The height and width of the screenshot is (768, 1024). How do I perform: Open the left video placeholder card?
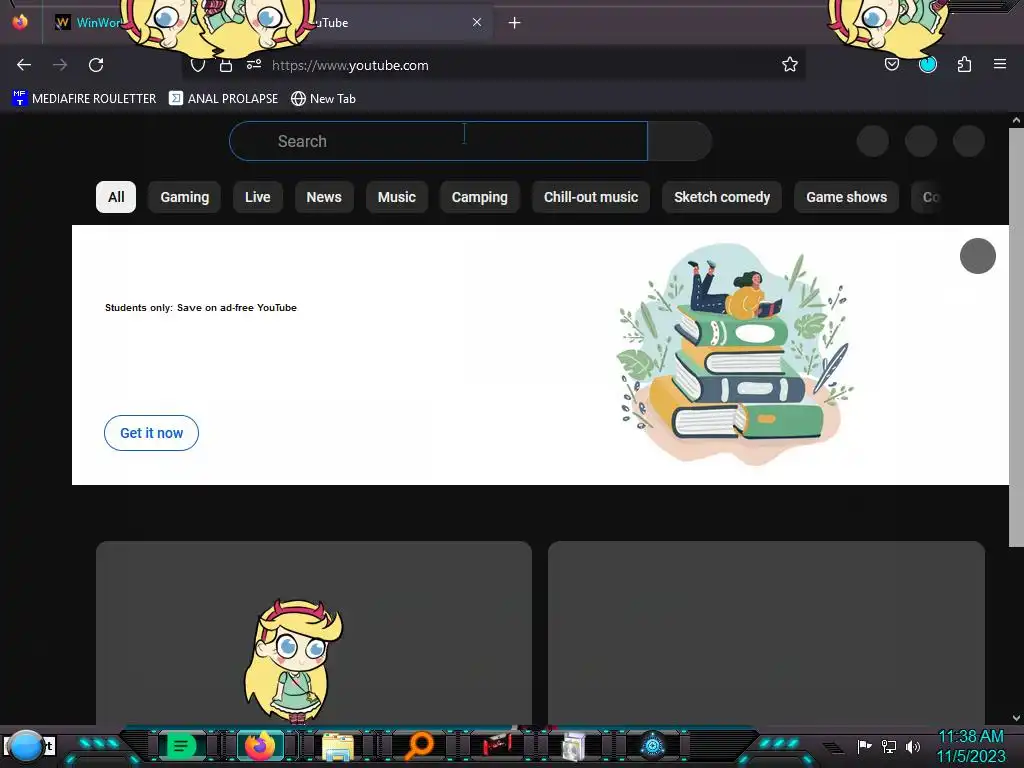[x=313, y=632]
